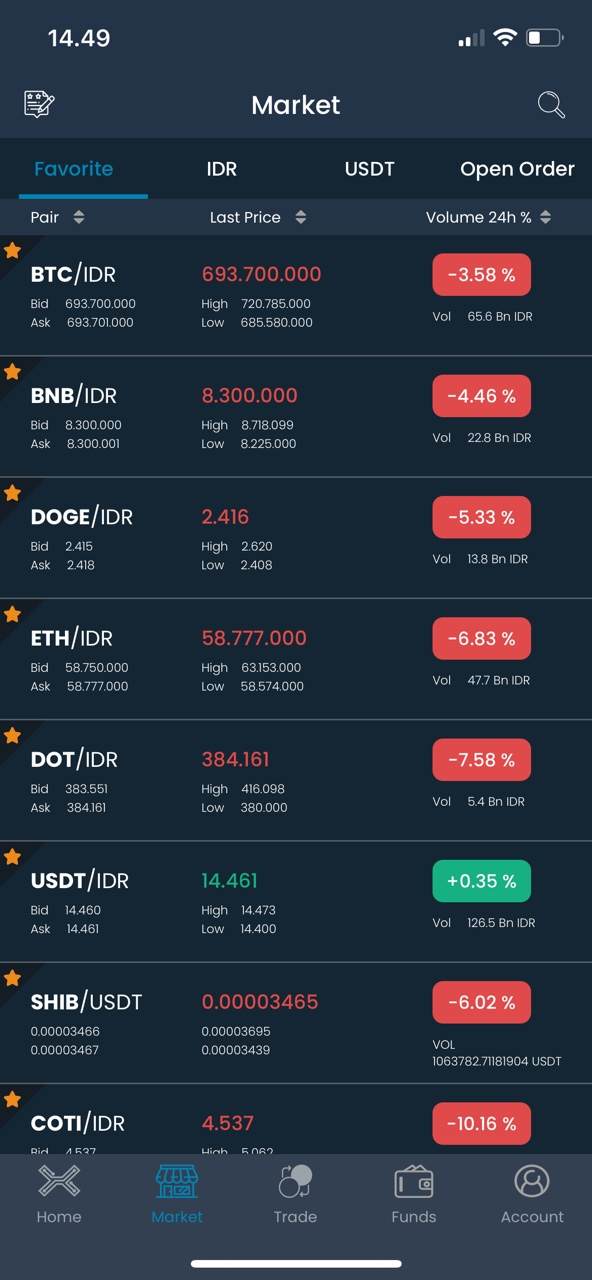Select the USDT market tab
Screen dimensions: 592x1280
point(370,169)
